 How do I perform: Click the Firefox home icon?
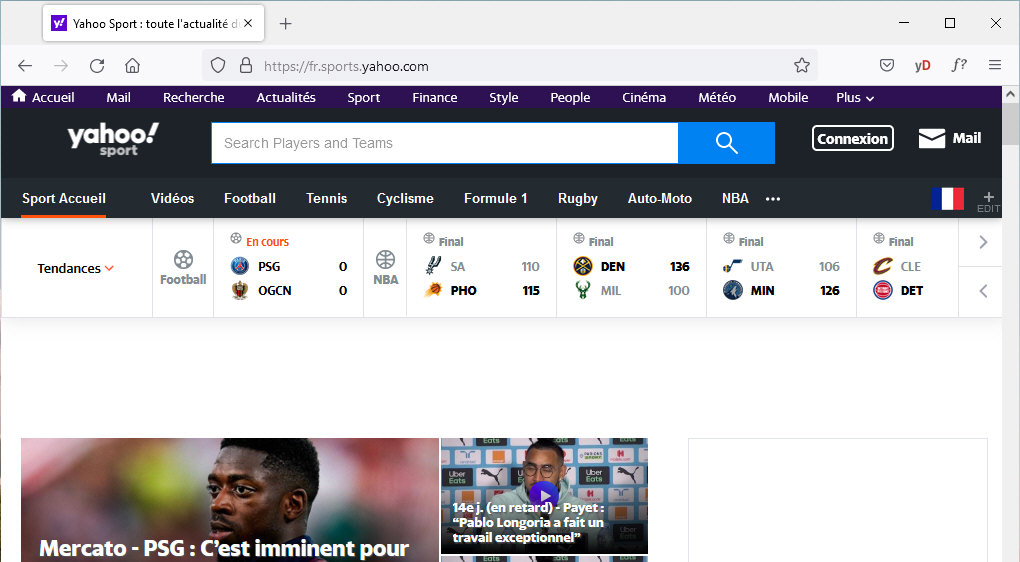(132, 66)
